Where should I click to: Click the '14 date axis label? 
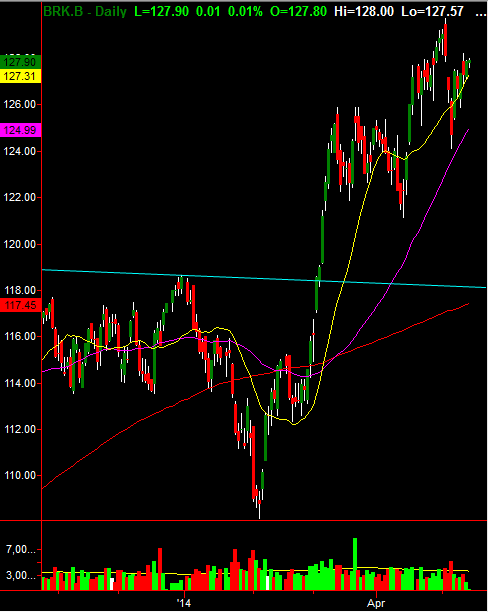(x=183, y=603)
